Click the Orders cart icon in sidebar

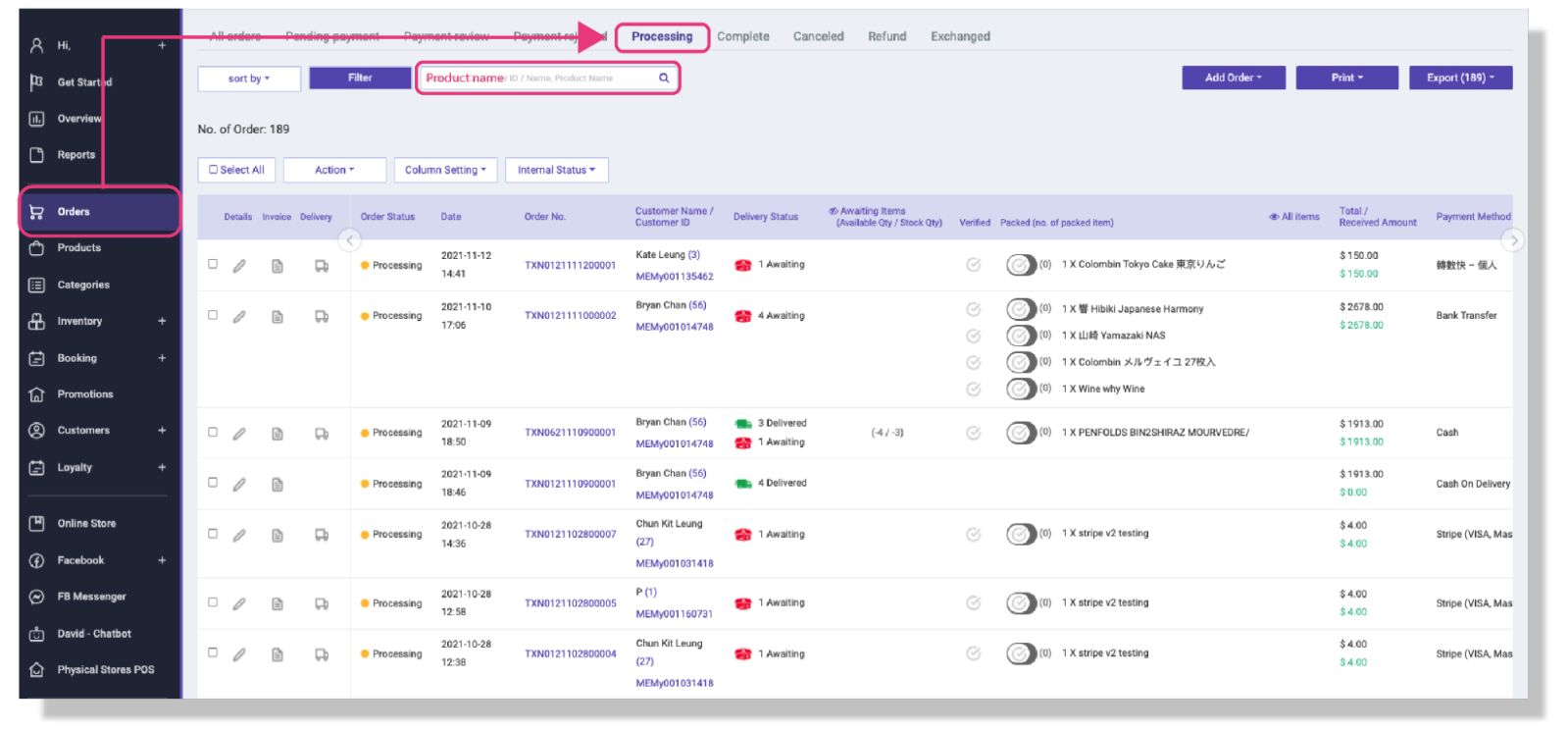pyautogui.click(x=36, y=211)
